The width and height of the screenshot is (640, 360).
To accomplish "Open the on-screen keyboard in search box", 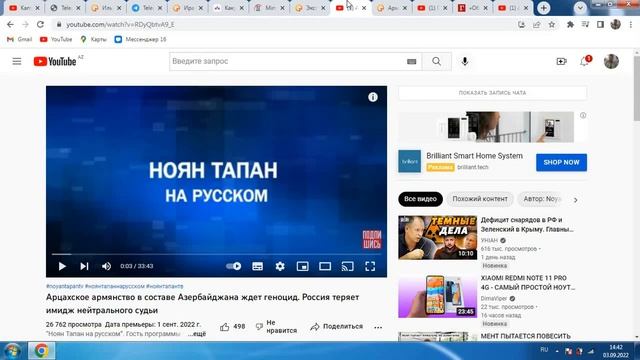I will (x=411, y=62).
